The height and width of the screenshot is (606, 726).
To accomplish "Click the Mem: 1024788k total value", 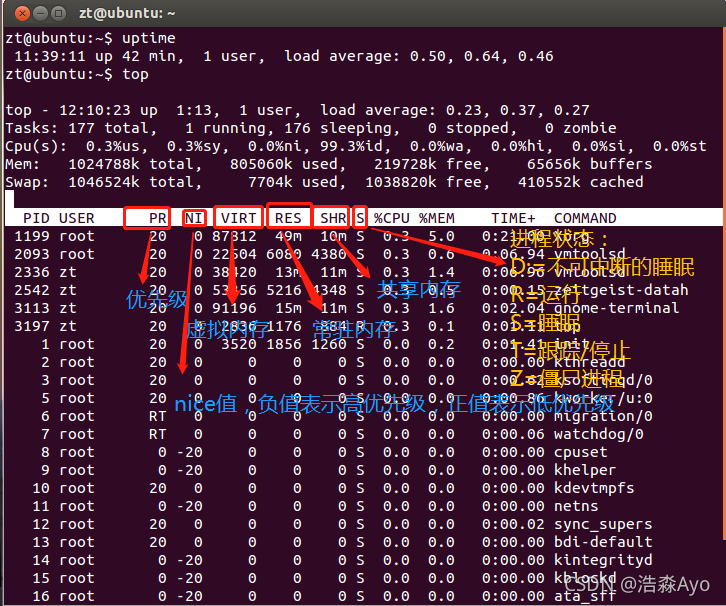I will click(x=135, y=164).
